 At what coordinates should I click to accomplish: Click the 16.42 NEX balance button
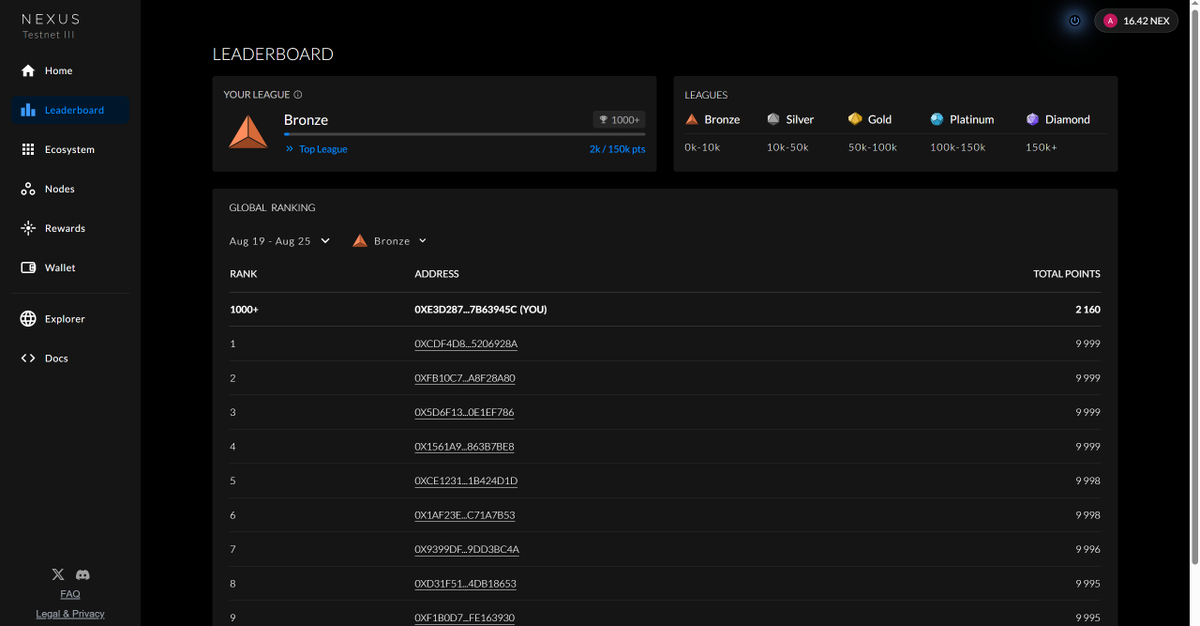[x=1136, y=21]
